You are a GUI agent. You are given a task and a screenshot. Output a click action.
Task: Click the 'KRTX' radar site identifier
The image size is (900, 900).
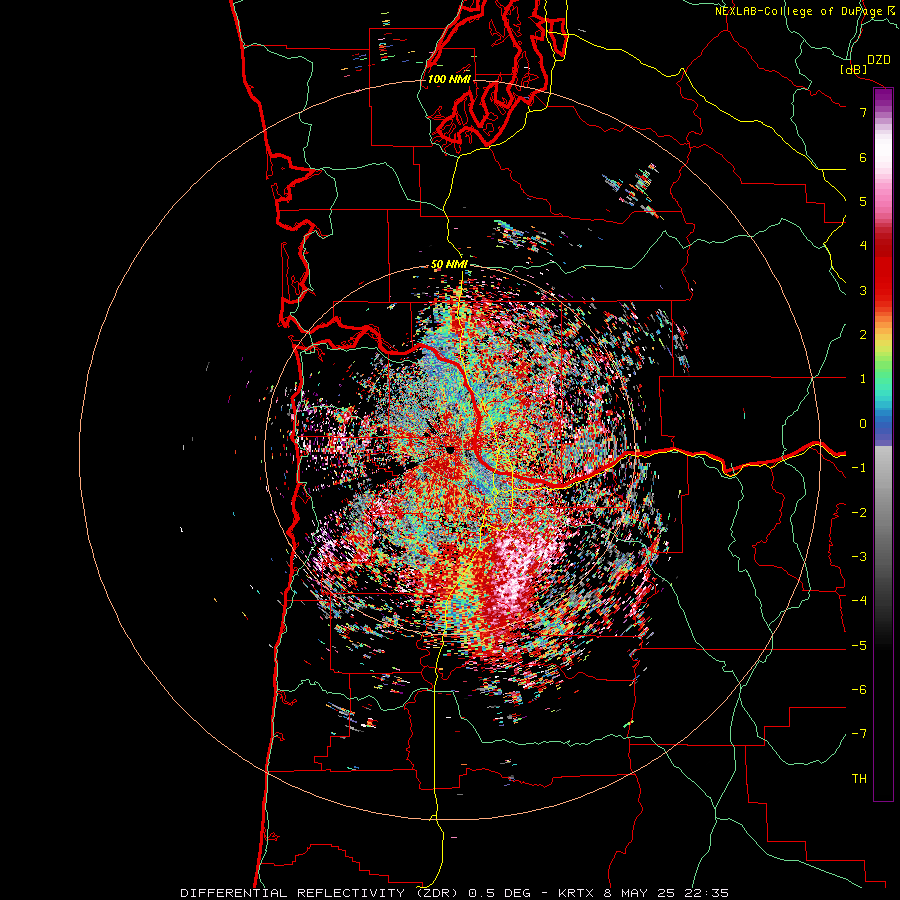(x=578, y=893)
